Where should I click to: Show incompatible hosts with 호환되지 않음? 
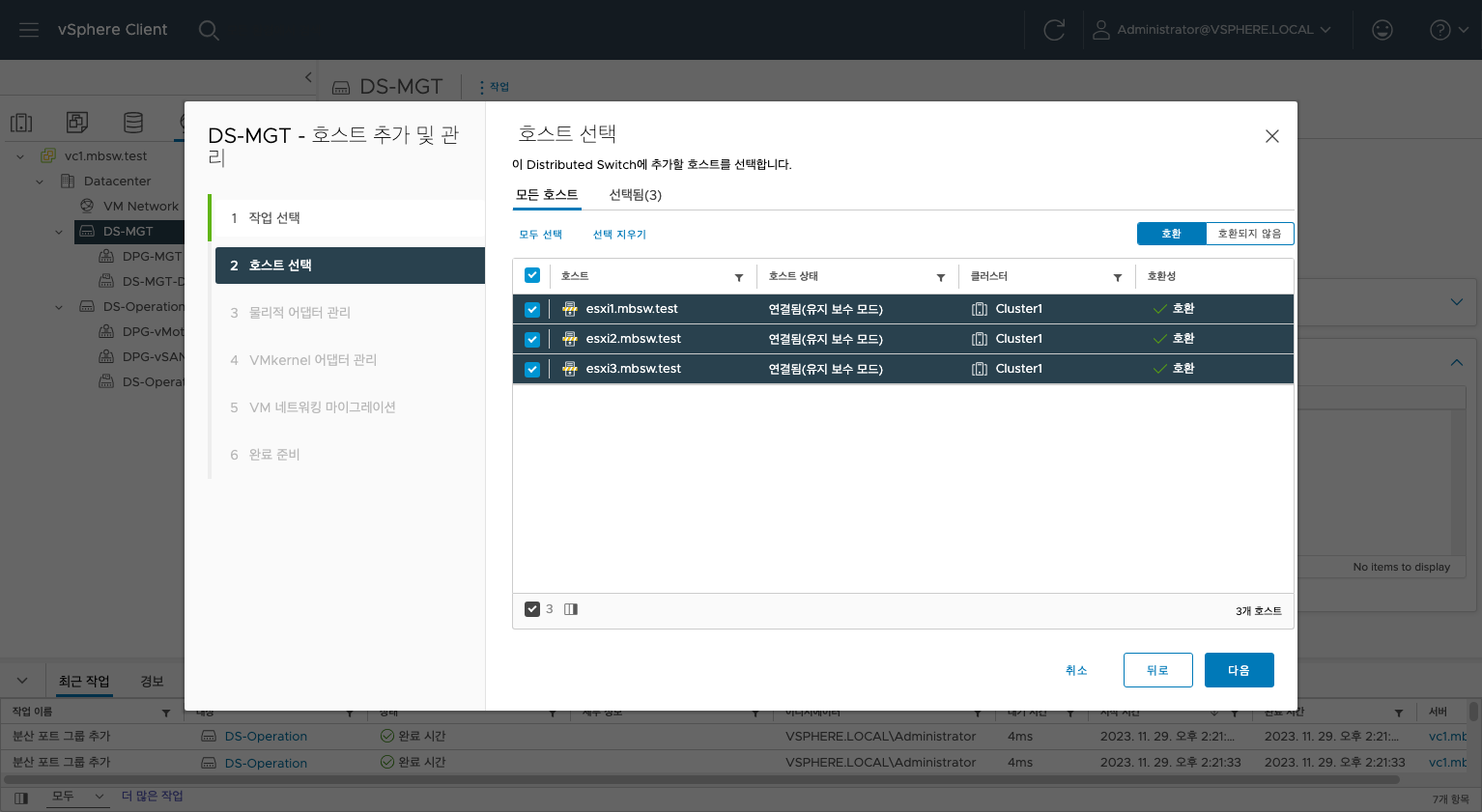point(1249,234)
